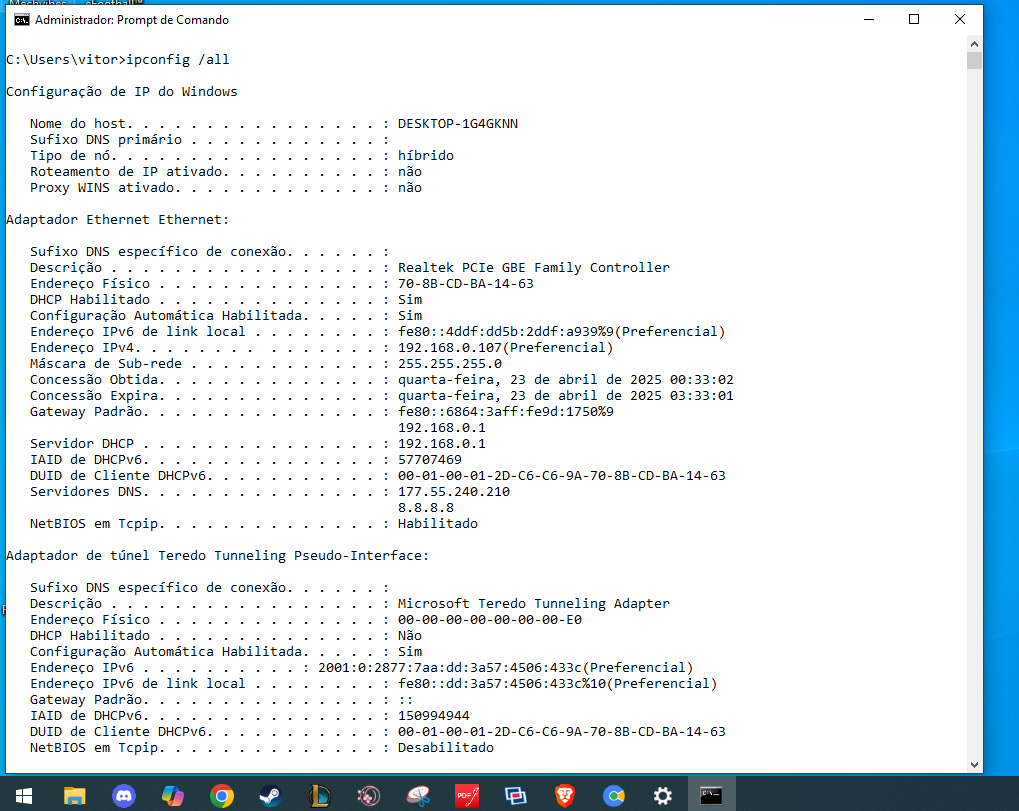Open Windows Settings gear icon
The height and width of the screenshot is (811, 1019).
pyautogui.click(x=663, y=795)
